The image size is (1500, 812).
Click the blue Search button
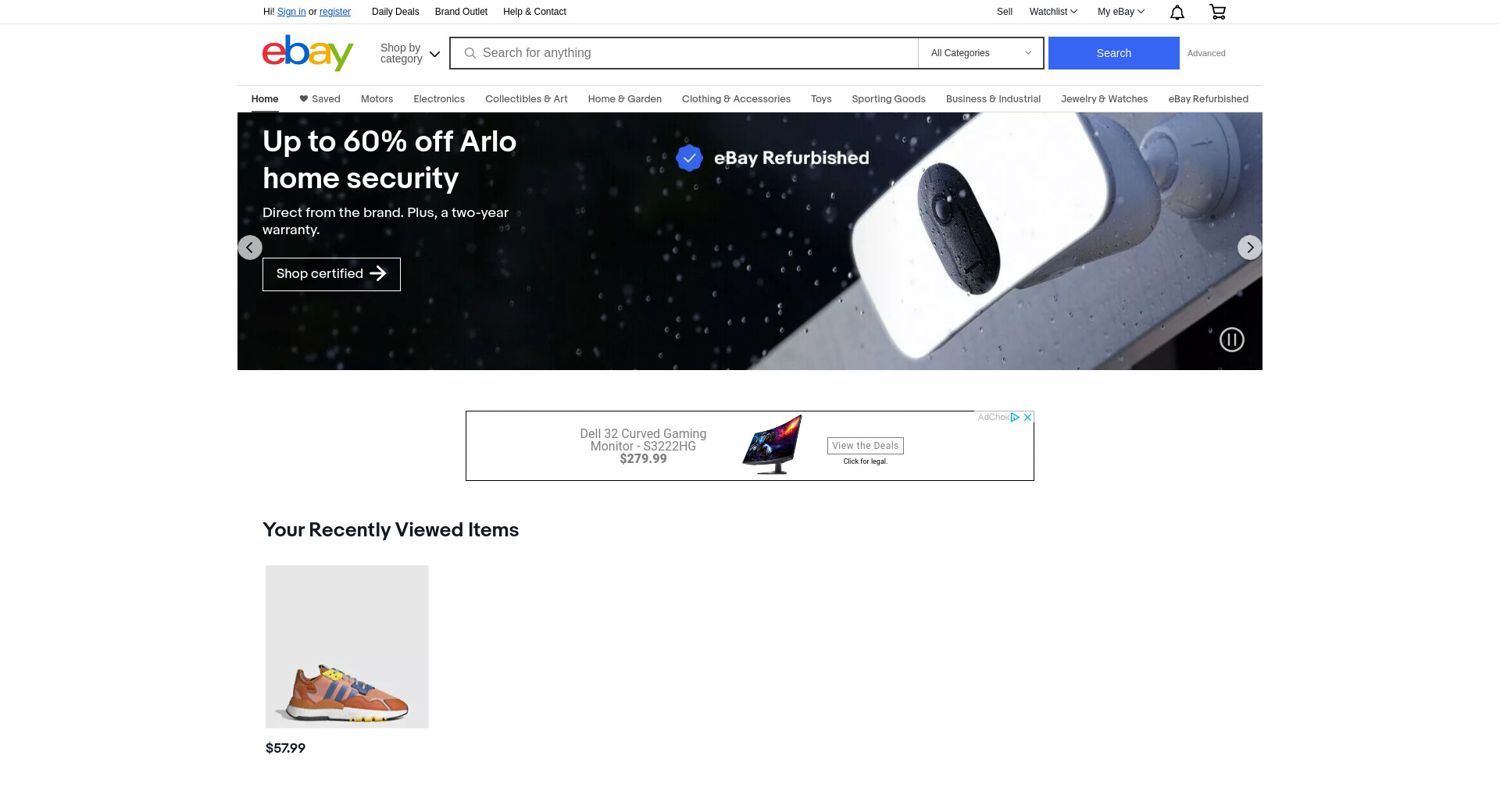coord(1113,53)
